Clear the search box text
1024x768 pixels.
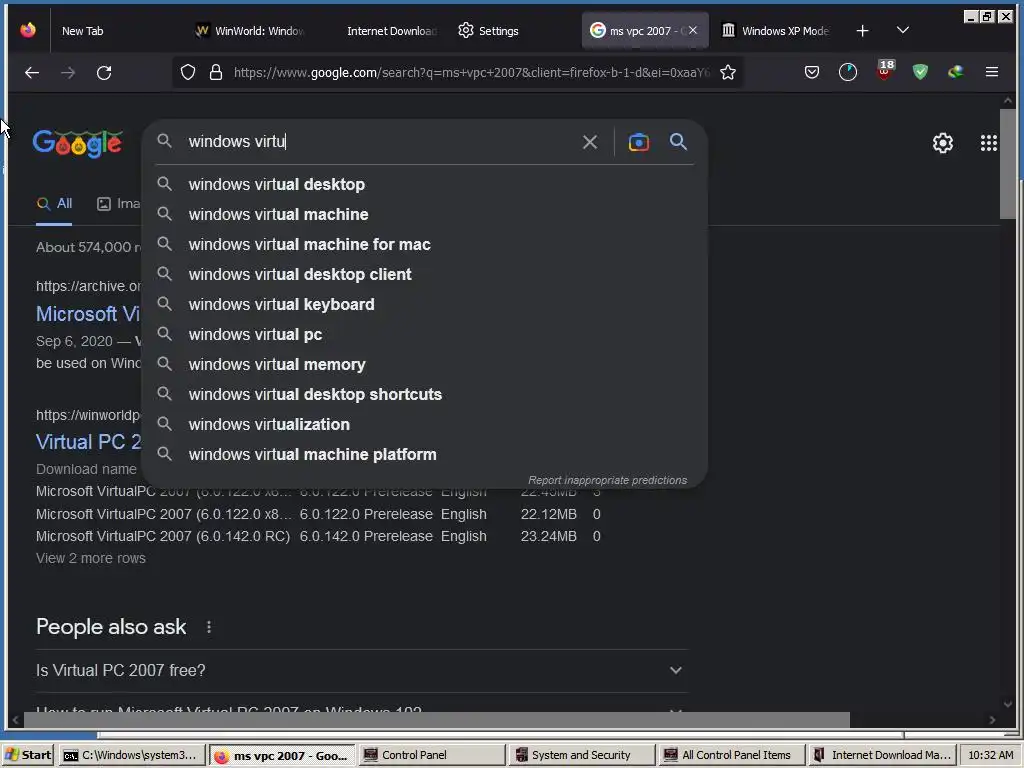click(x=590, y=142)
